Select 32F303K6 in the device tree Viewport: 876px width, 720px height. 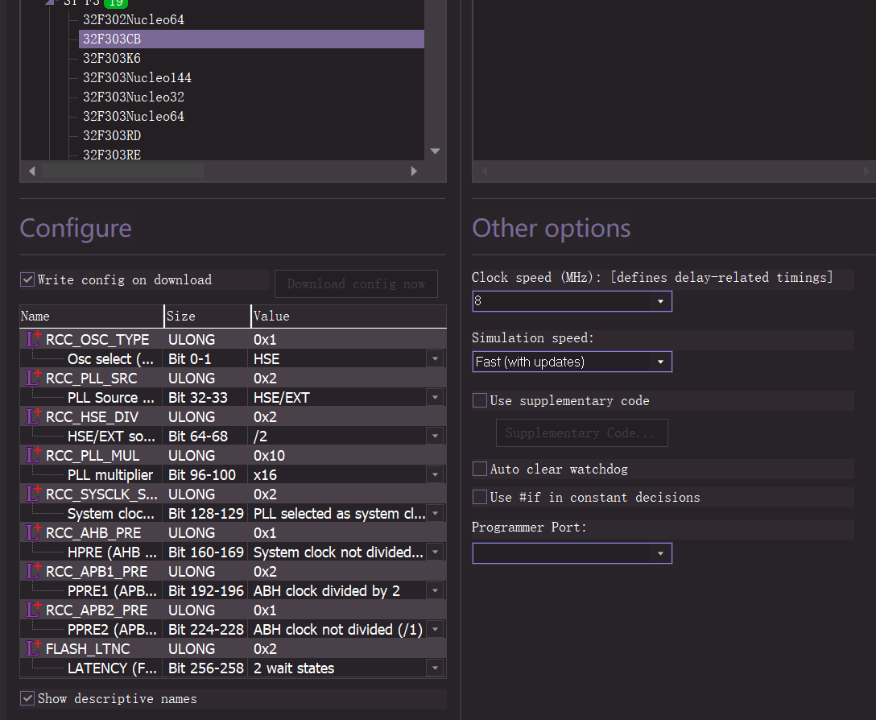pos(112,58)
